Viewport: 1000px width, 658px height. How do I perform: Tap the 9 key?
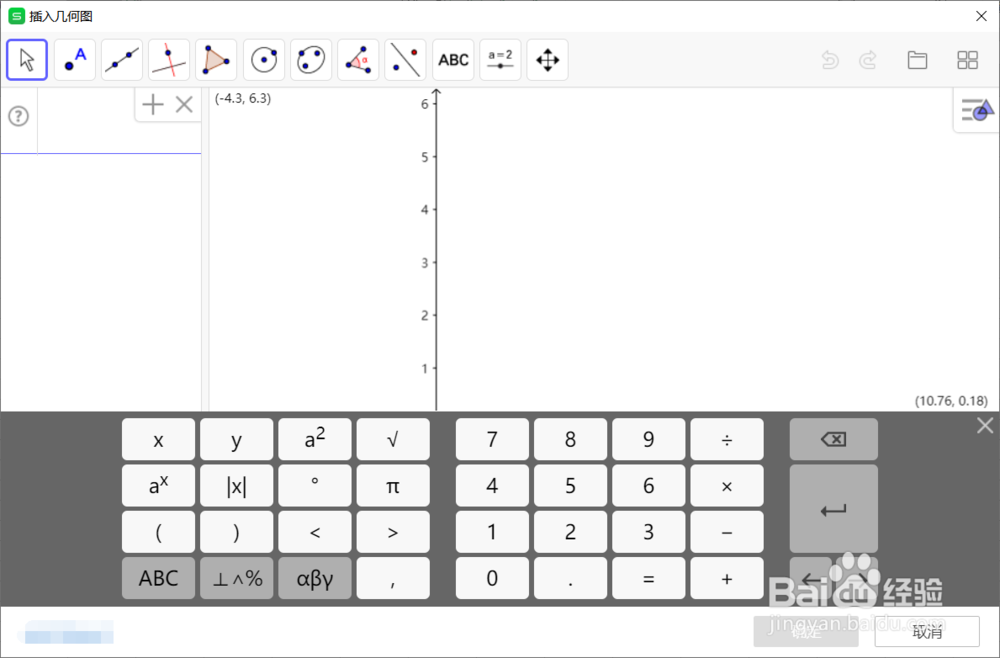point(649,439)
